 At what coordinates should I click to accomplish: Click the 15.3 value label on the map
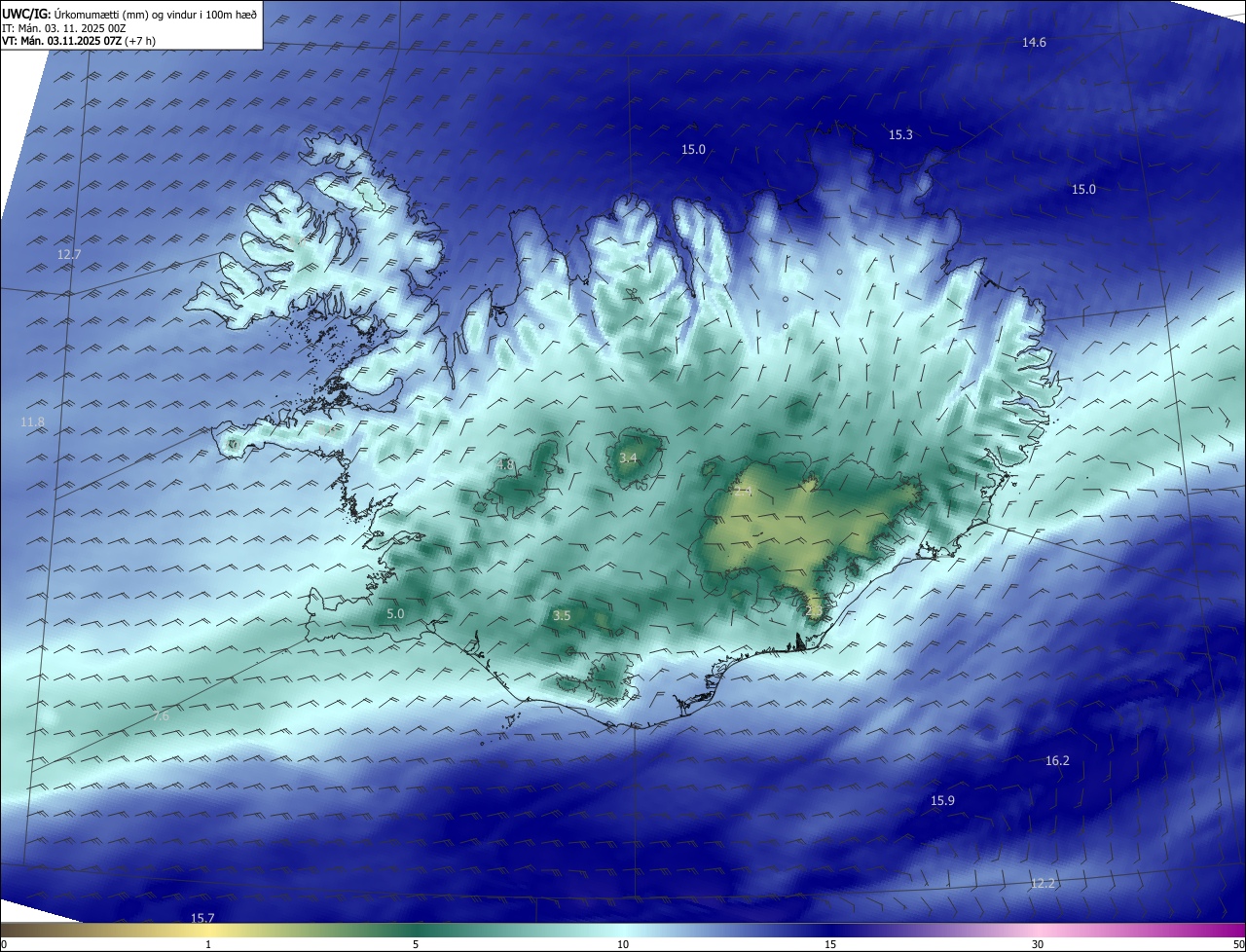tap(900, 134)
